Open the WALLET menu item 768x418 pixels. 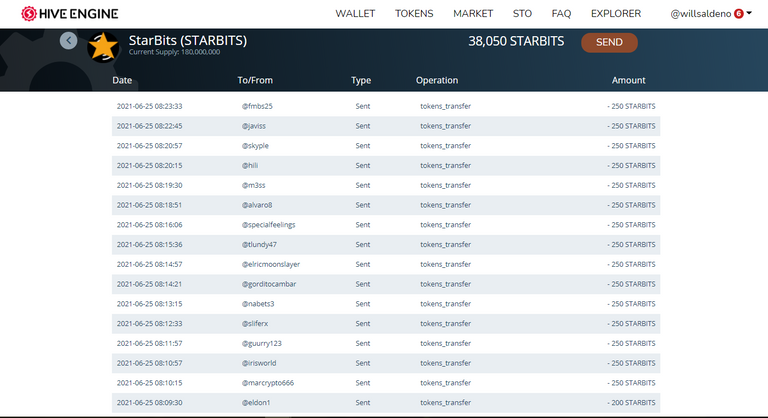[355, 14]
